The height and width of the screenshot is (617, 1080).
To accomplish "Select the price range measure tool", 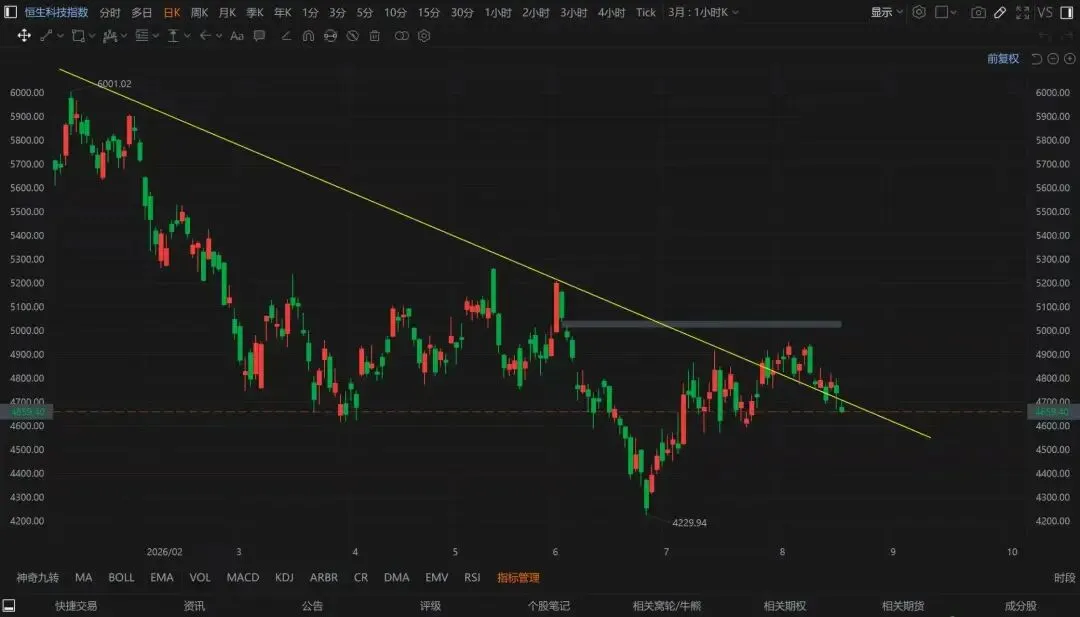I will pos(173,36).
